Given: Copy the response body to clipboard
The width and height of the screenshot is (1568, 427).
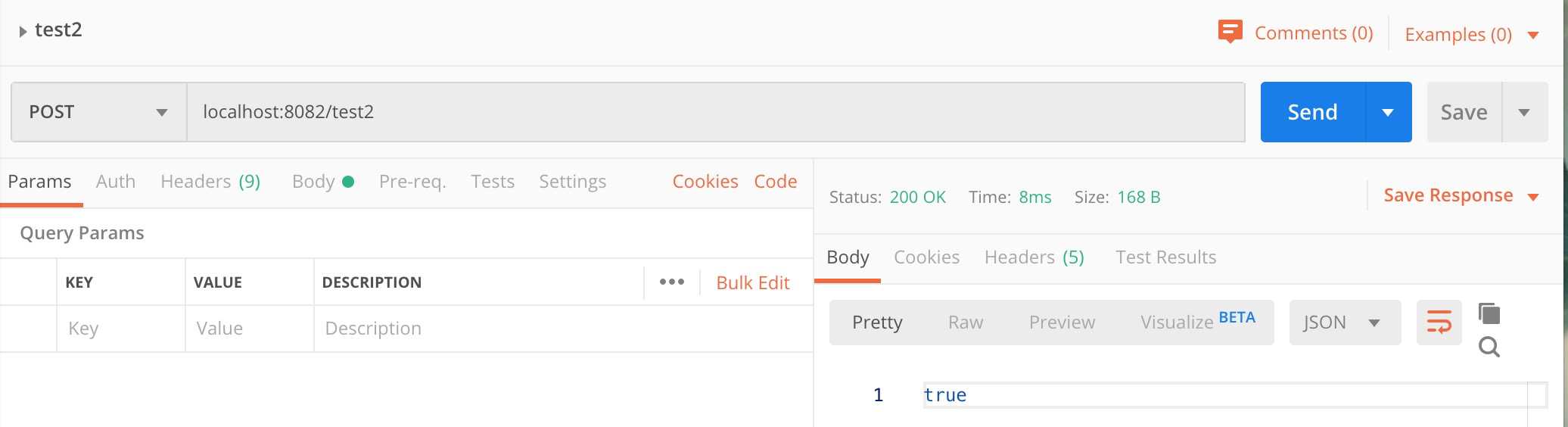Looking at the screenshot, I should 1489,313.
